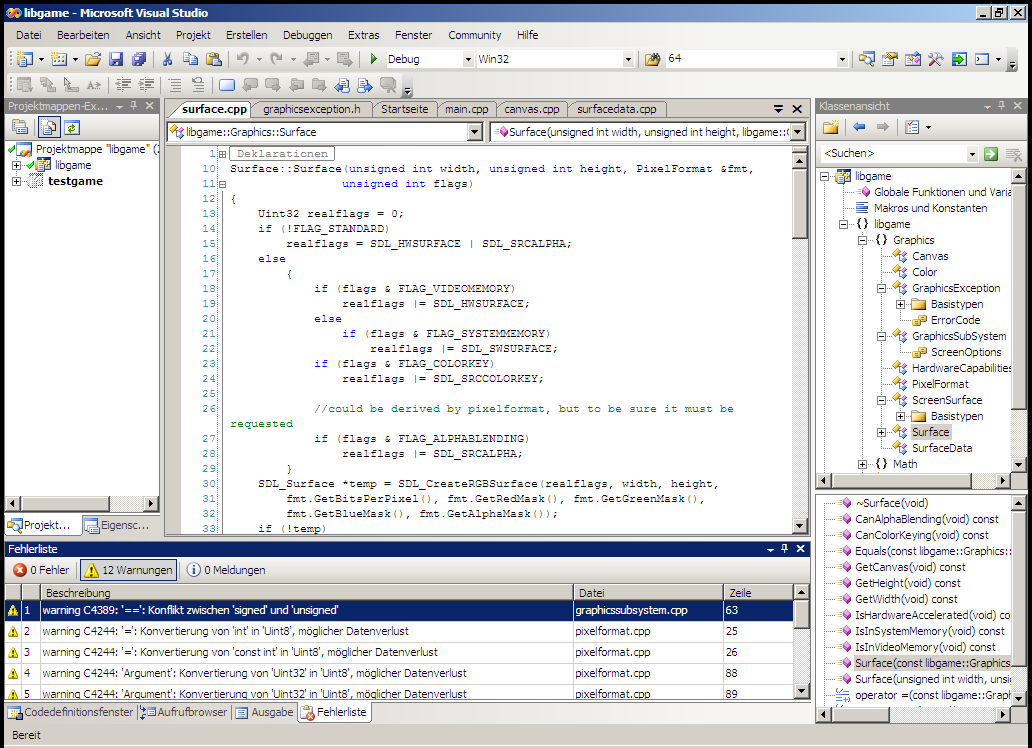Click the Undo arrow icon
The width and height of the screenshot is (1032, 748).
[243, 59]
